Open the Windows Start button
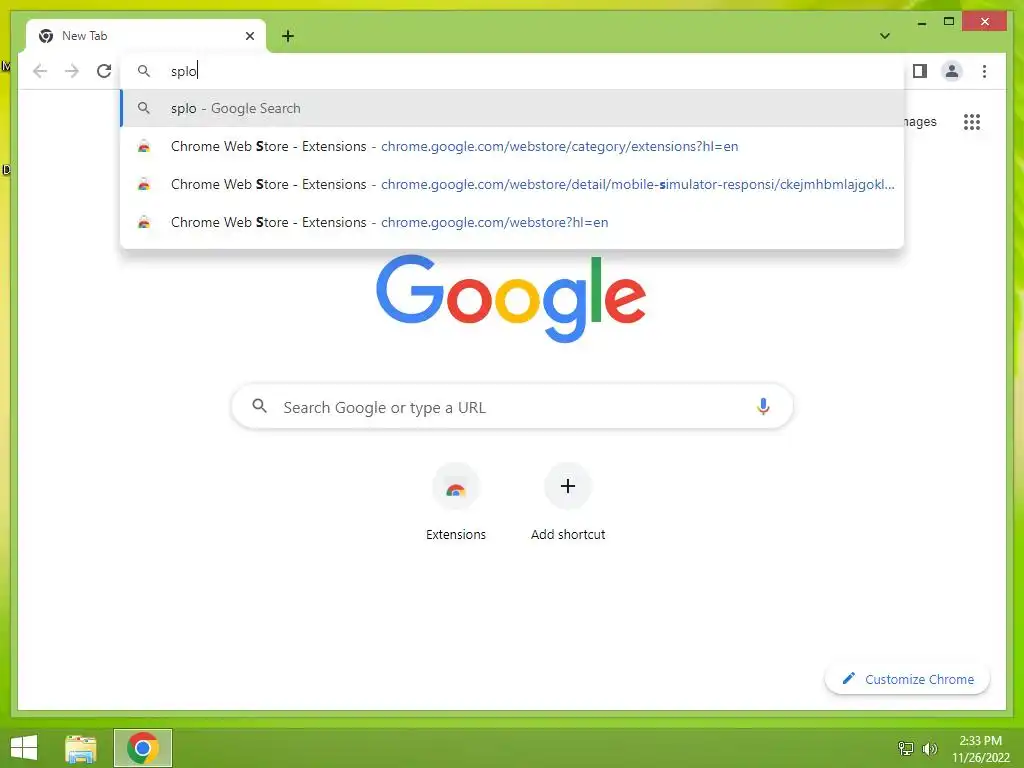The height and width of the screenshot is (768, 1024). [x=24, y=748]
